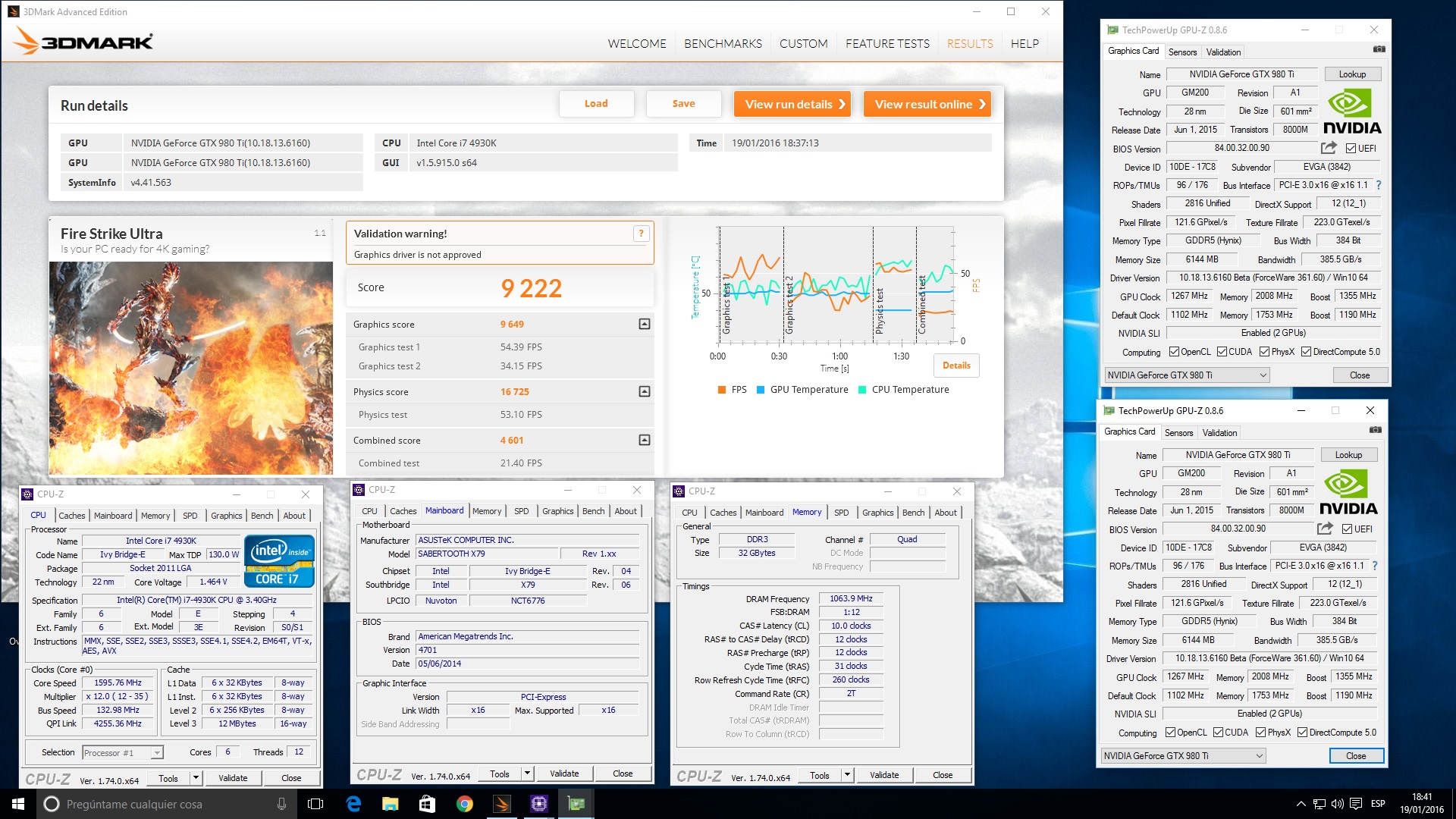Open Processor #1 selection dropdown in CPU-Z
The image size is (1456, 819).
(x=123, y=753)
